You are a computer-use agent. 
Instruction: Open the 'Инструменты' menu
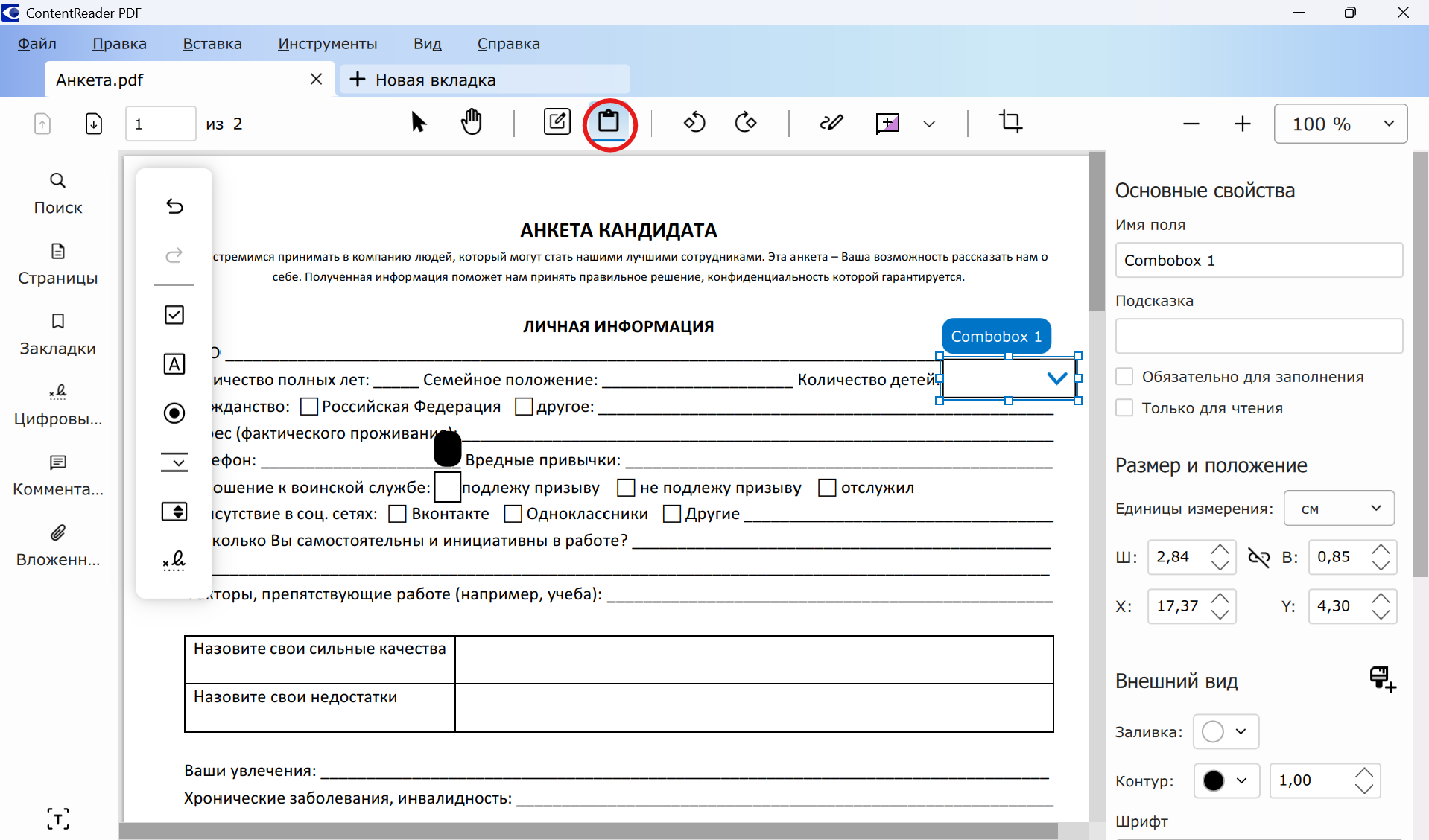(x=327, y=44)
